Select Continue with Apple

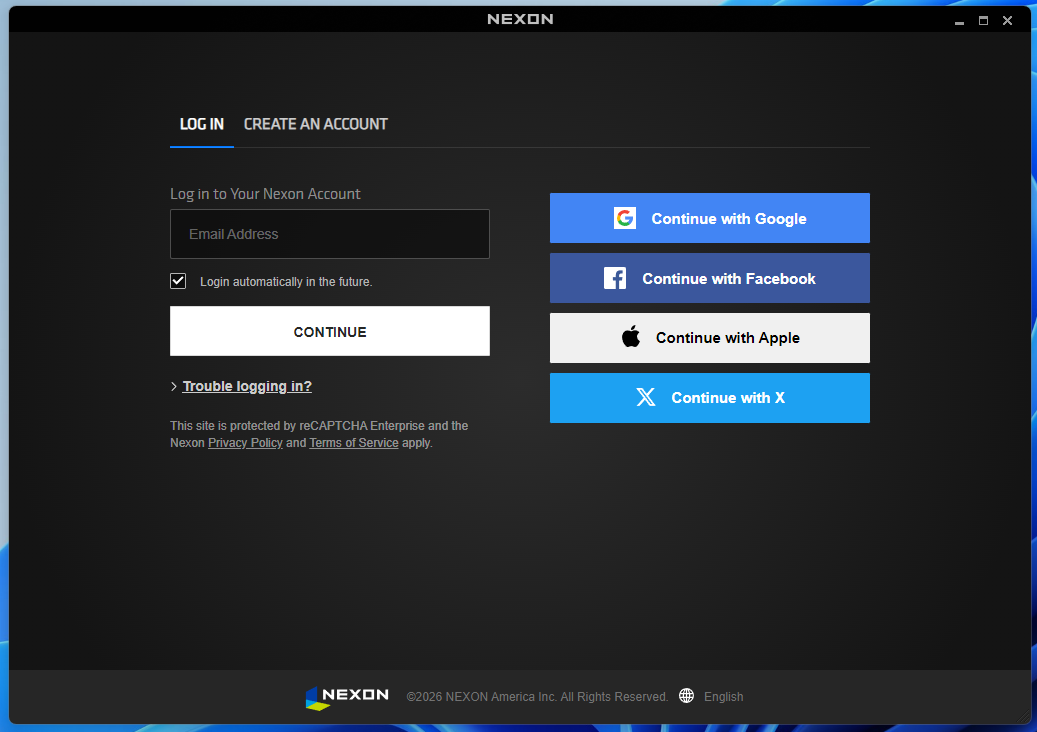click(710, 338)
